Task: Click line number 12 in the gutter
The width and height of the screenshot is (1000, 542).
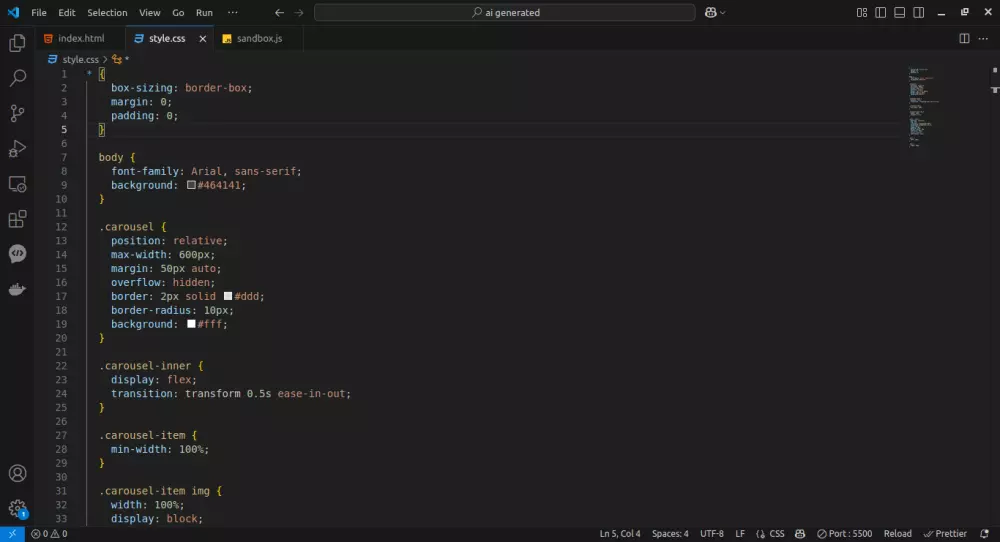Action: (x=61, y=227)
